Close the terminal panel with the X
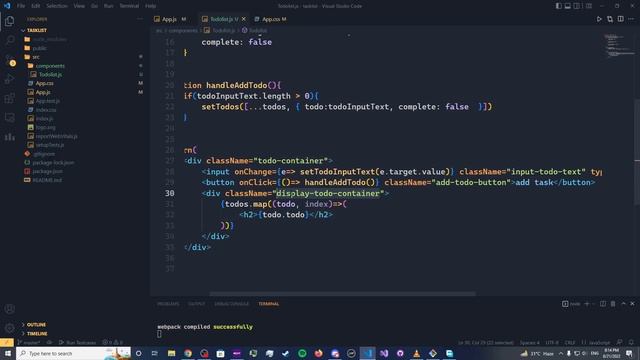 632,304
